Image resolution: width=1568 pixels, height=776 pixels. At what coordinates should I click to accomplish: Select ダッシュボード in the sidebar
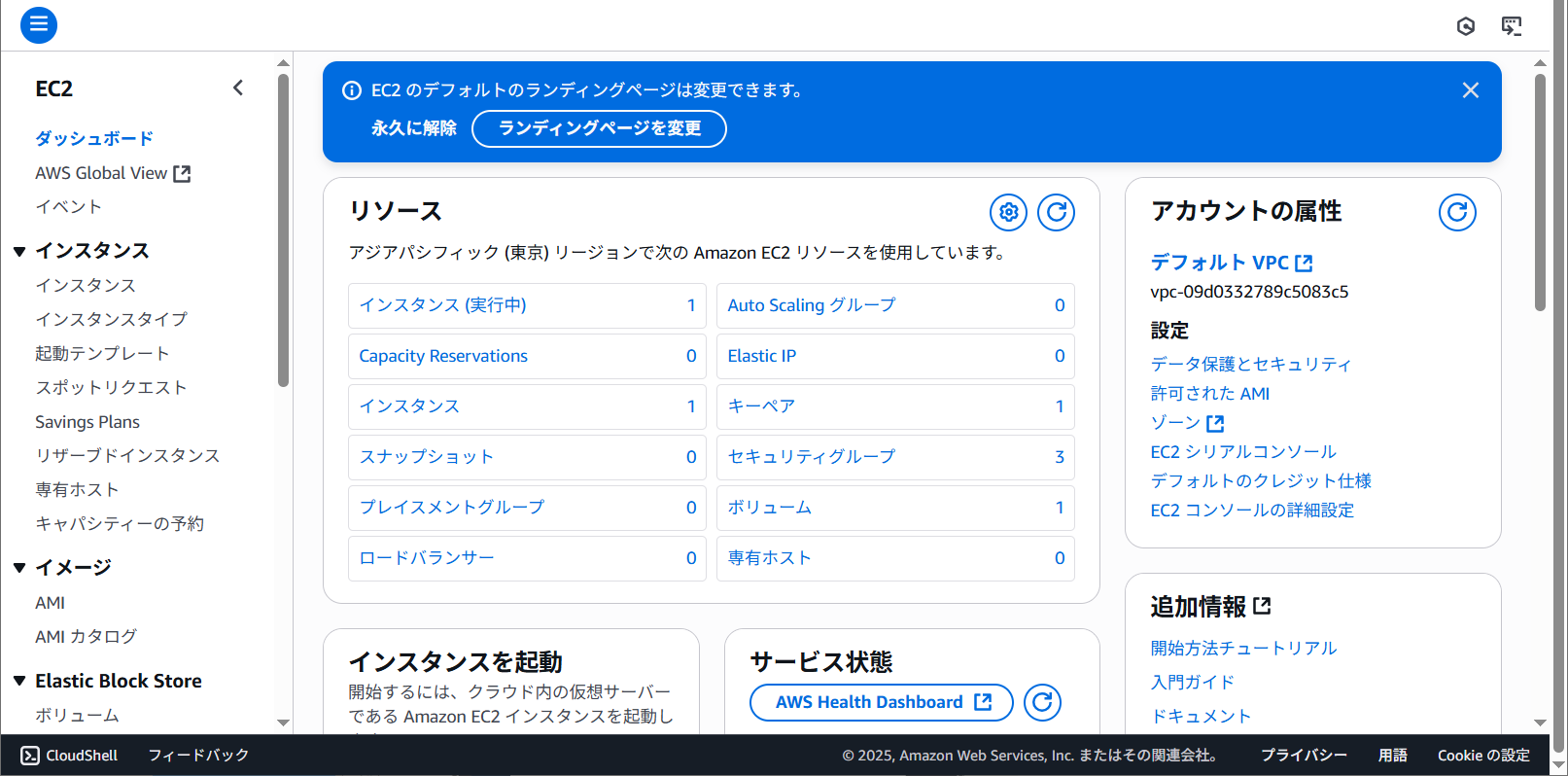coord(94,138)
